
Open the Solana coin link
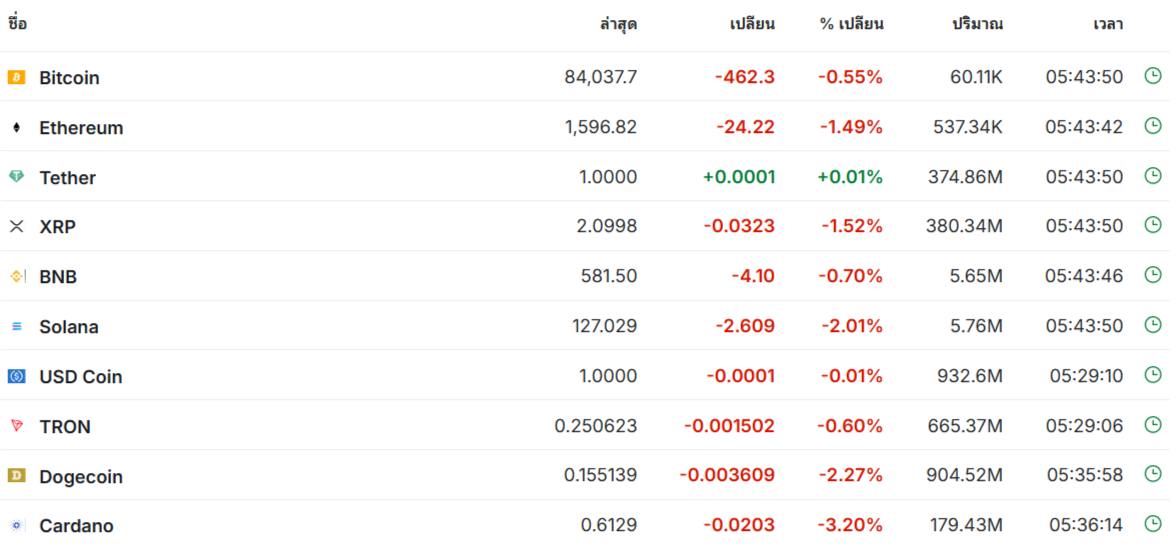point(69,327)
